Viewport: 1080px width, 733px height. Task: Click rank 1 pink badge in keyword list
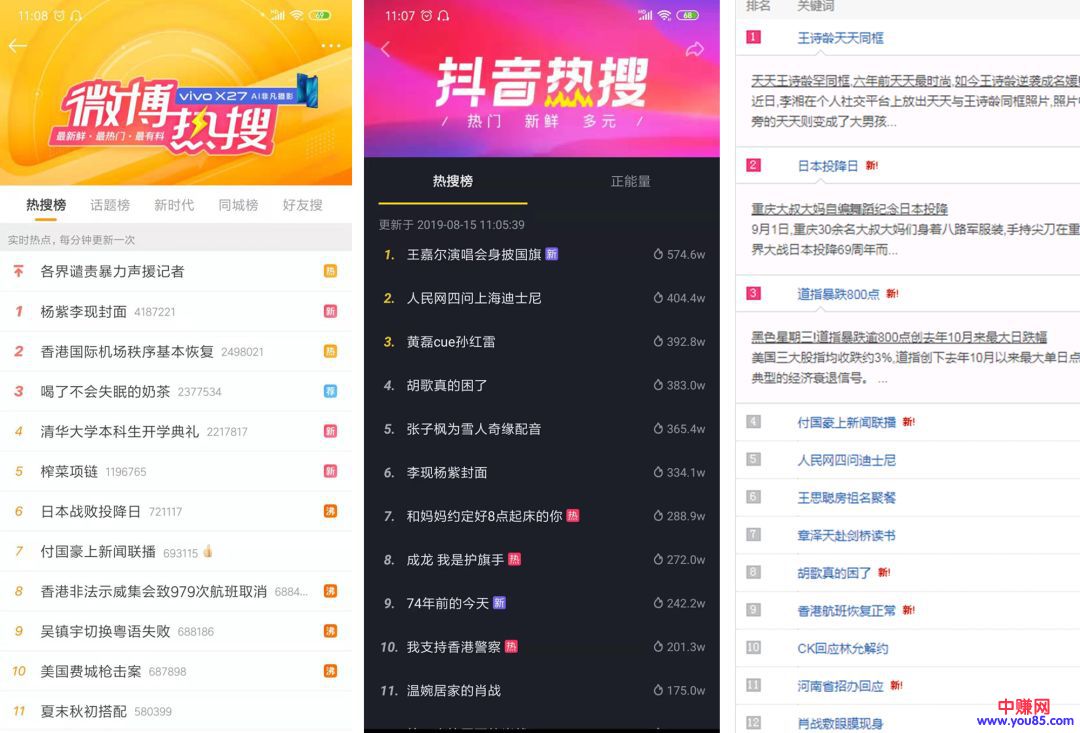click(x=753, y=37)
